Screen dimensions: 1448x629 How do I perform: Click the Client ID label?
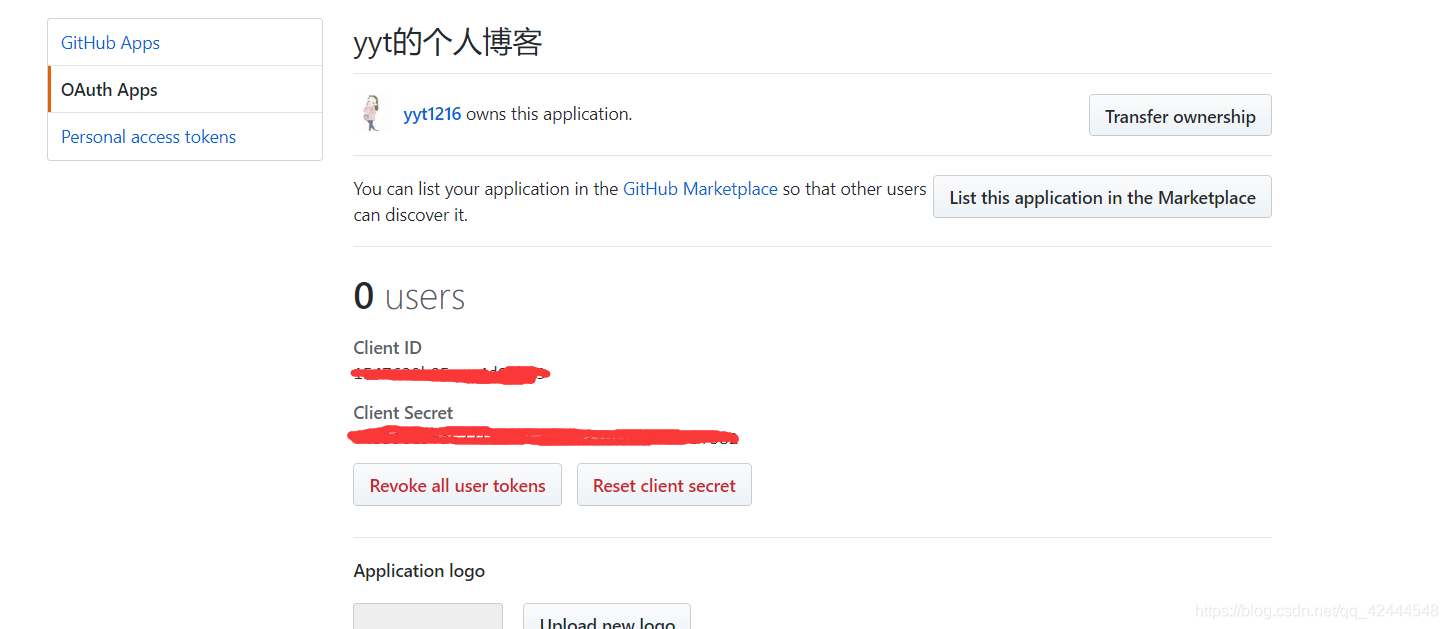387,348
